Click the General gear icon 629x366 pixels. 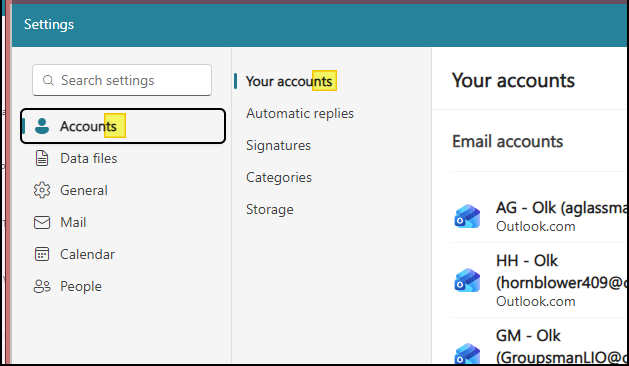42,190
